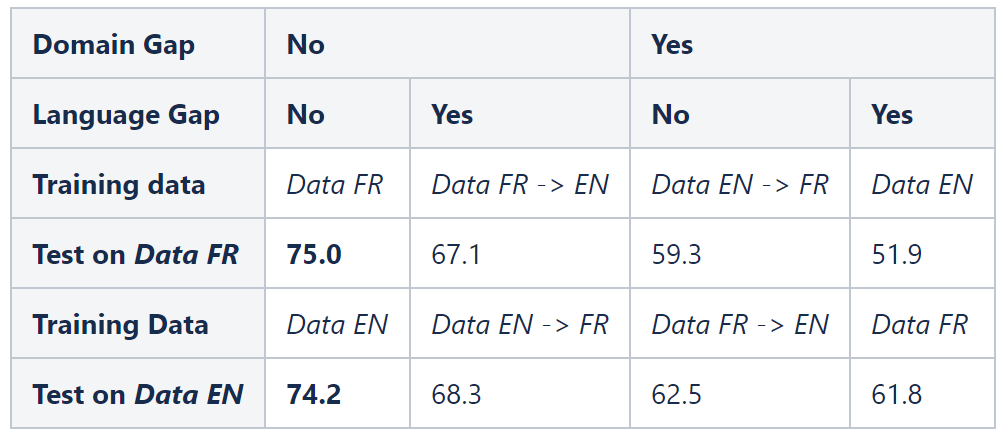Click Data EN -> FR in second training row
The height and width of the screenshot is (439, 1003).
520,323
